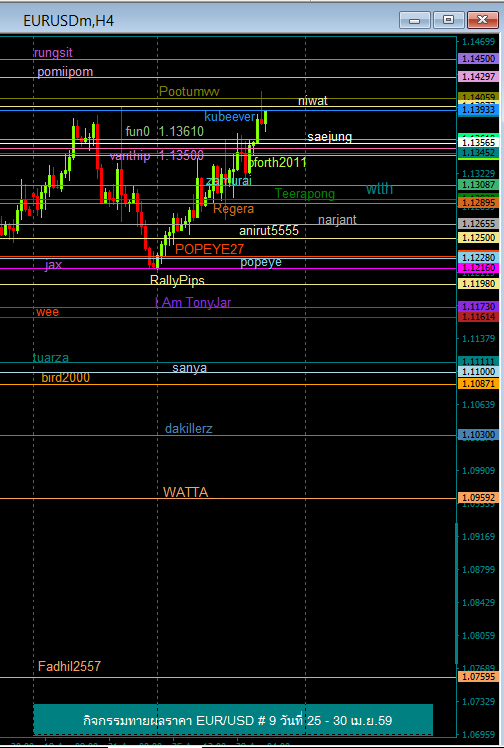Select the dakillerz line label

coord(189,429)
